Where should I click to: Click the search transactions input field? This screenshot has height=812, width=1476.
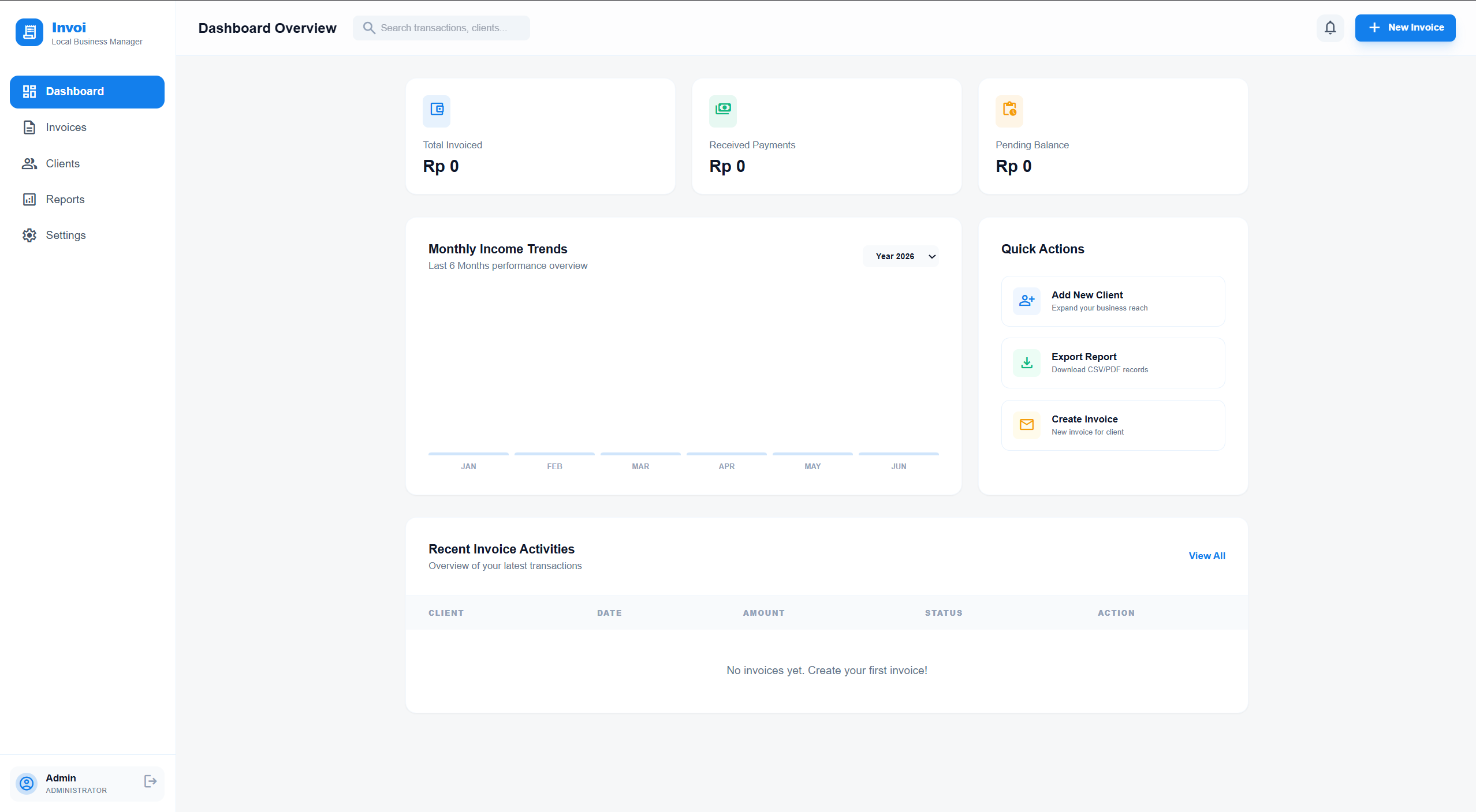tap(441, 28)
